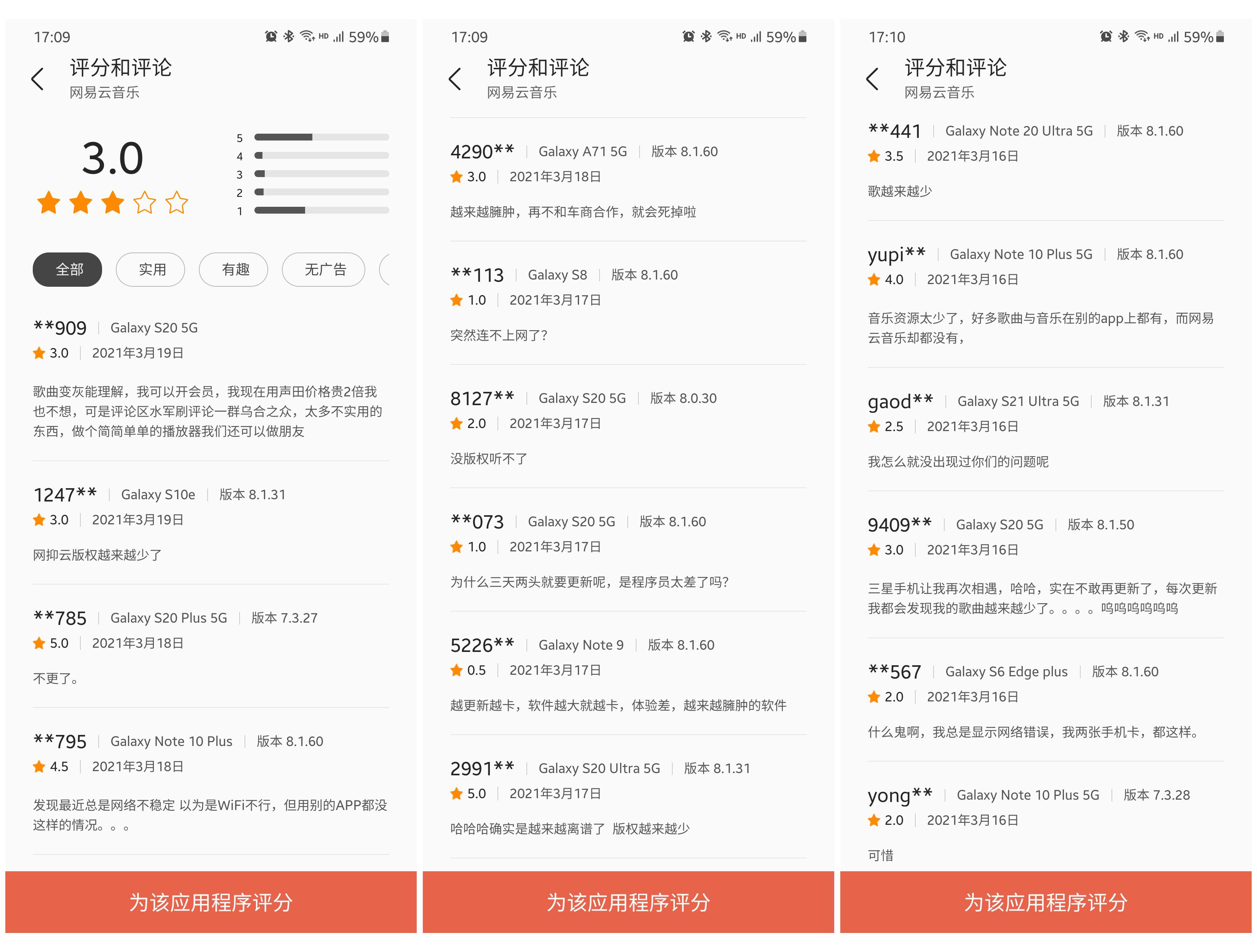Tap the 2-star rating distribution bar
Image resolution: width=1257 pixels, height=952 pixels.
pos(321,192)
